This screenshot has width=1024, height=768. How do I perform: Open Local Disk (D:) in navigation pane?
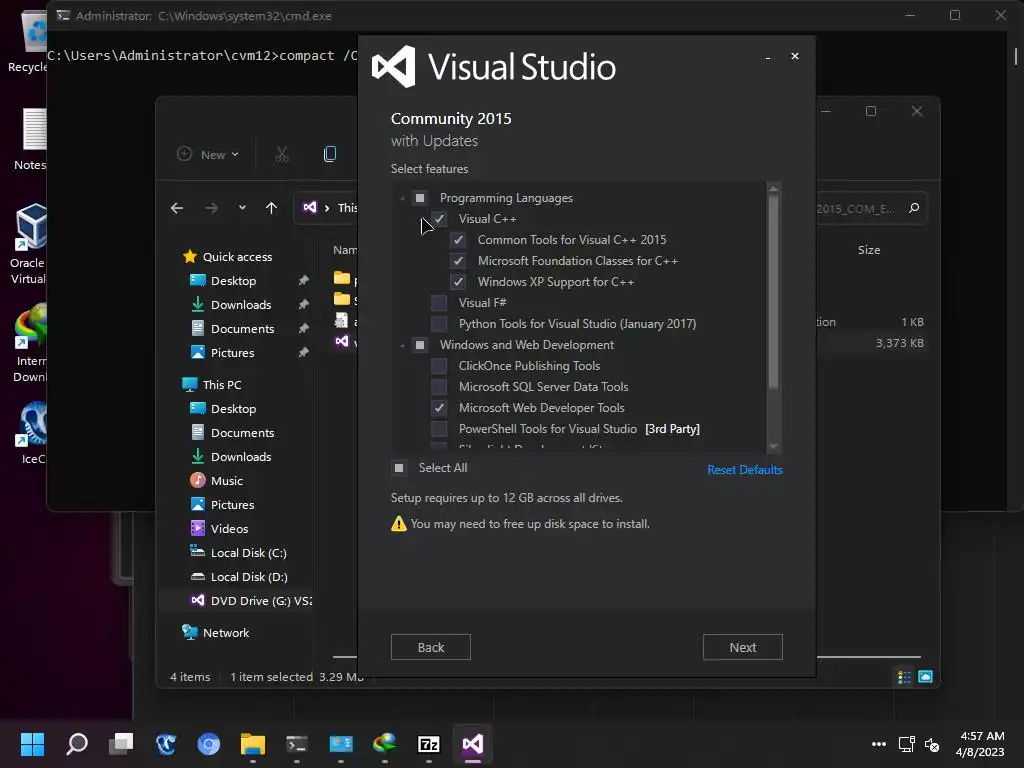pos(248,577)
